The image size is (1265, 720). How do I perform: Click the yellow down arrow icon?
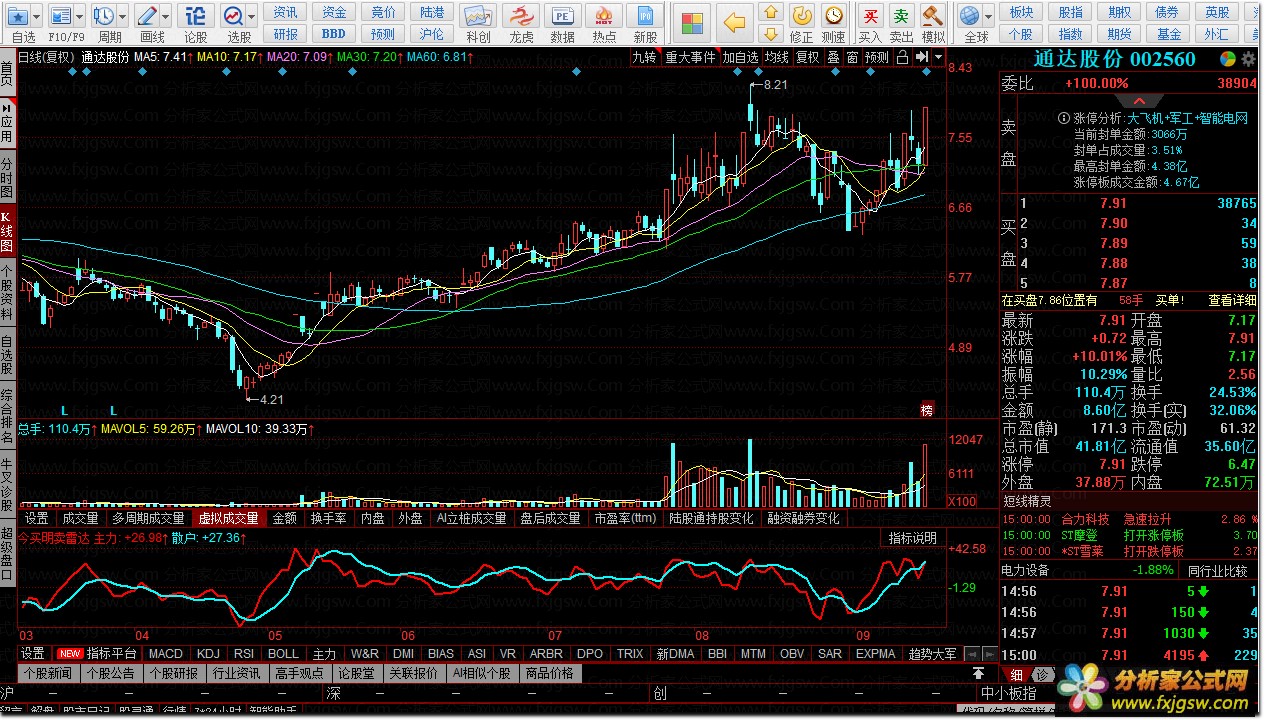pyautogui.click(x=770, y=35)
